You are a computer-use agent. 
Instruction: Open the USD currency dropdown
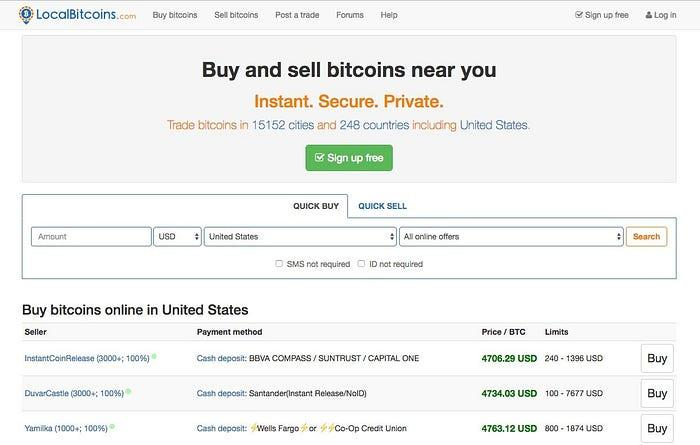[177, 237]
